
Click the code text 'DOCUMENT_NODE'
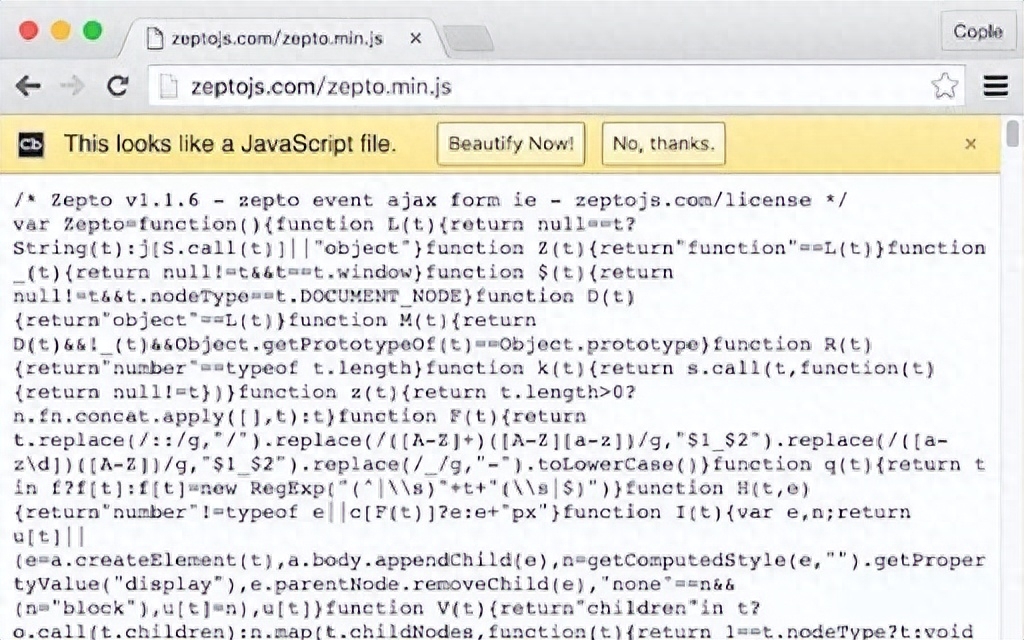(381, 296)
